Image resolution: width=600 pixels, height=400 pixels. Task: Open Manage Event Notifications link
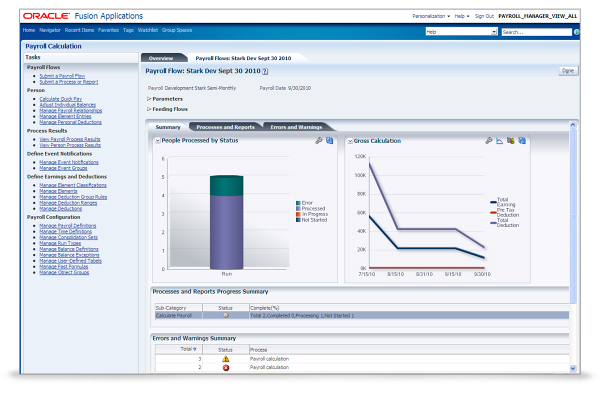coord(69,162)
